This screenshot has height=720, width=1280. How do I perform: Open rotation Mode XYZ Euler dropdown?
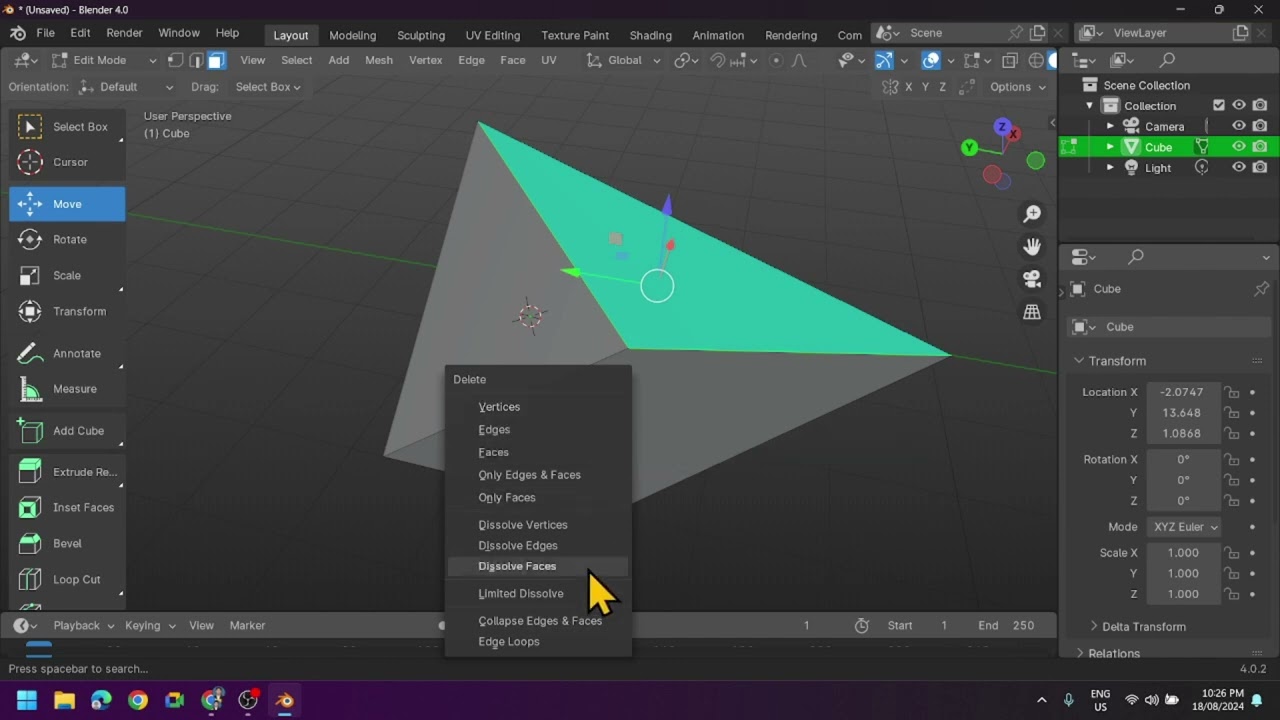(x=1185, y=527)
